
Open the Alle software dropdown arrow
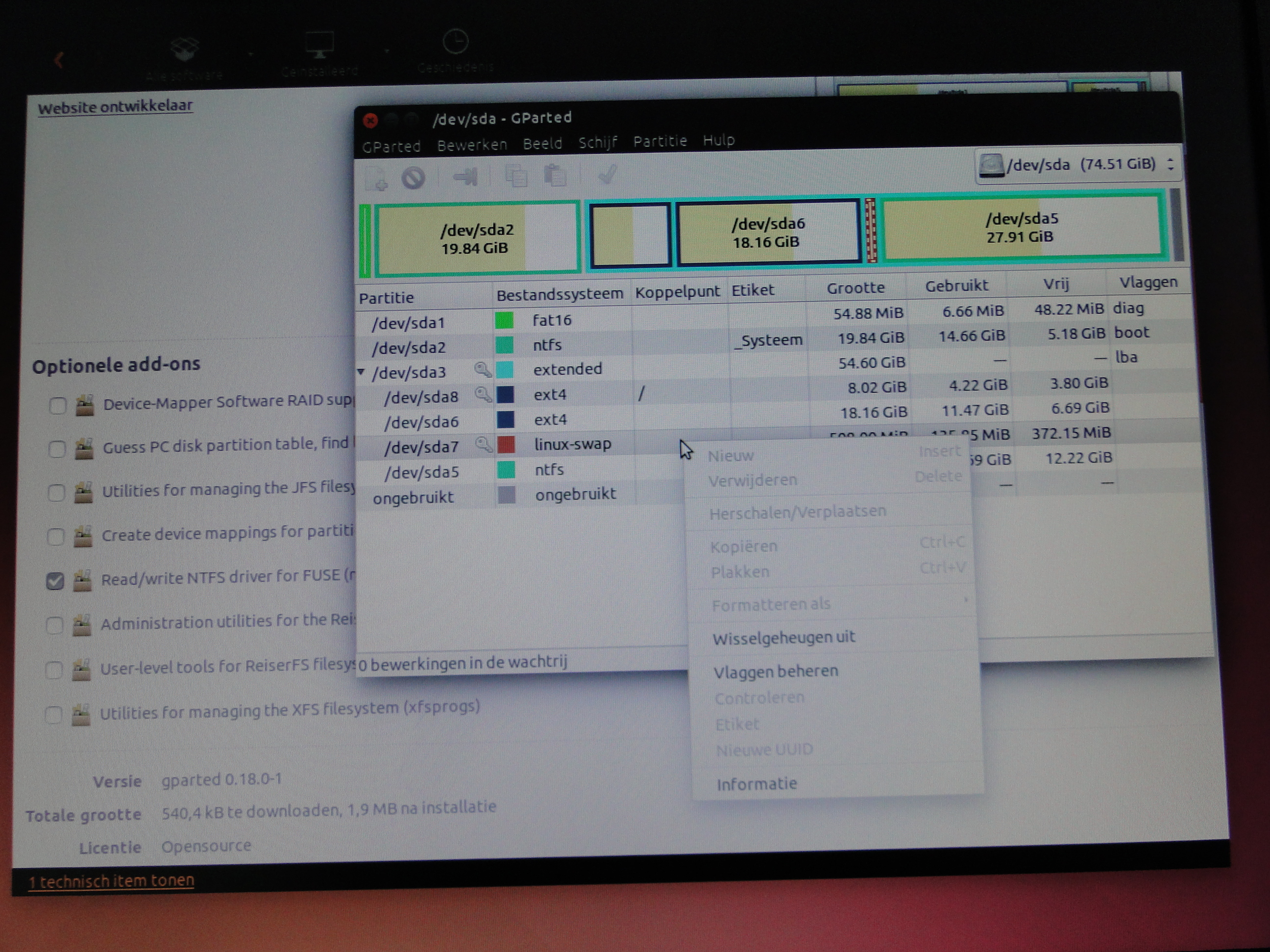coord(251,54)
